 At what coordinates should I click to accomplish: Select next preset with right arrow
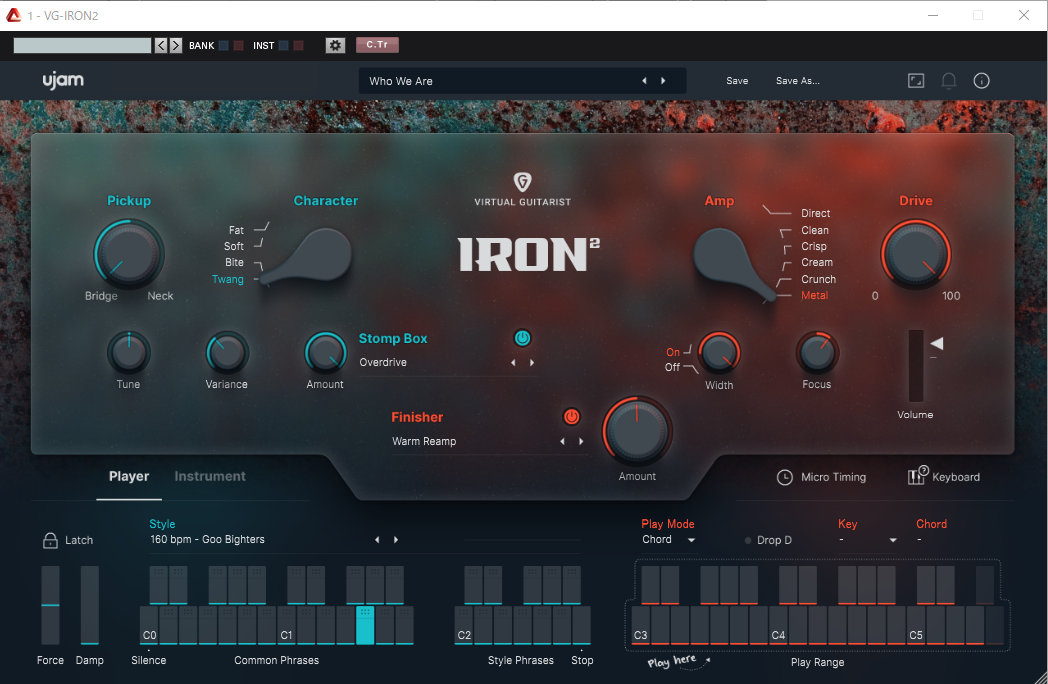(x=663, y=81)
